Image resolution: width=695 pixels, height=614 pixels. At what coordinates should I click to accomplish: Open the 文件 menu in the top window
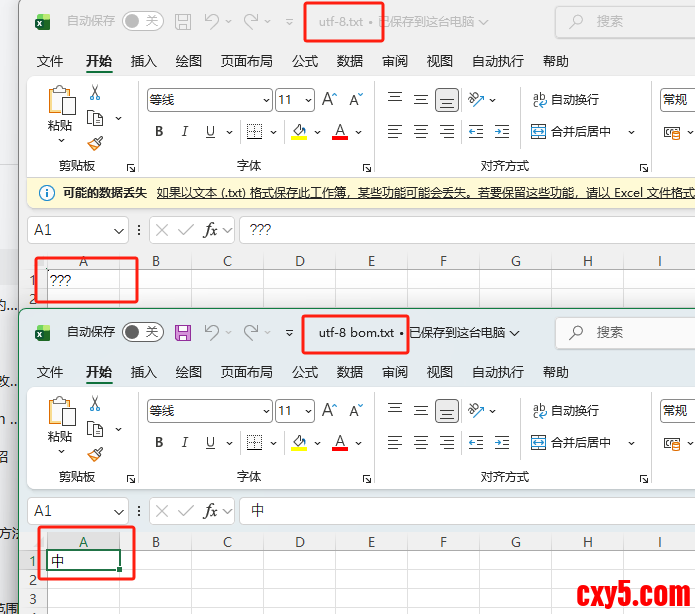click(50, 61)
